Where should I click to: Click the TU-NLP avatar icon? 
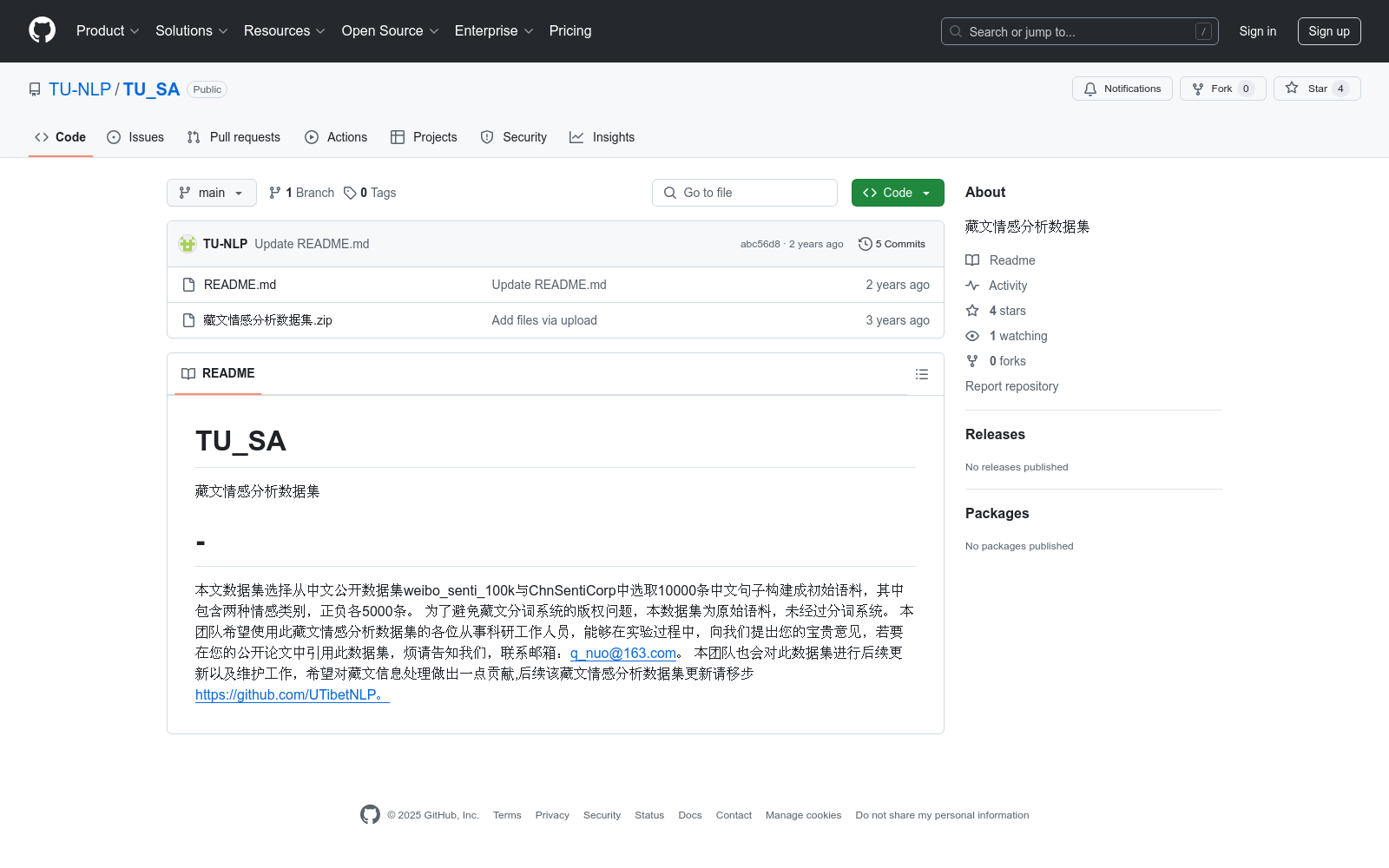(x=188, y=244)
